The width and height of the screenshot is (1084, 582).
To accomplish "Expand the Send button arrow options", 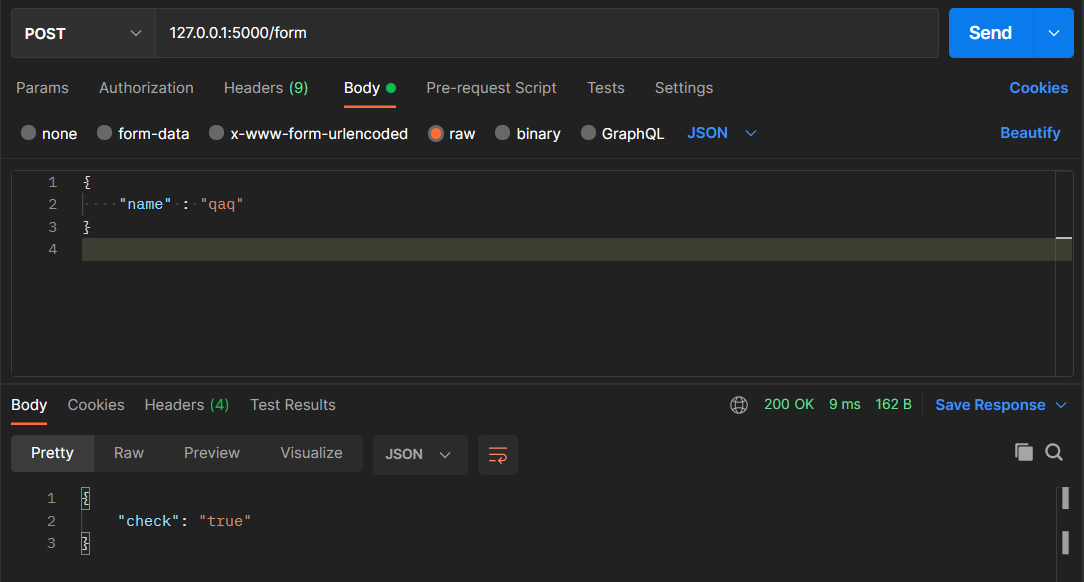I will point(1053,33).
